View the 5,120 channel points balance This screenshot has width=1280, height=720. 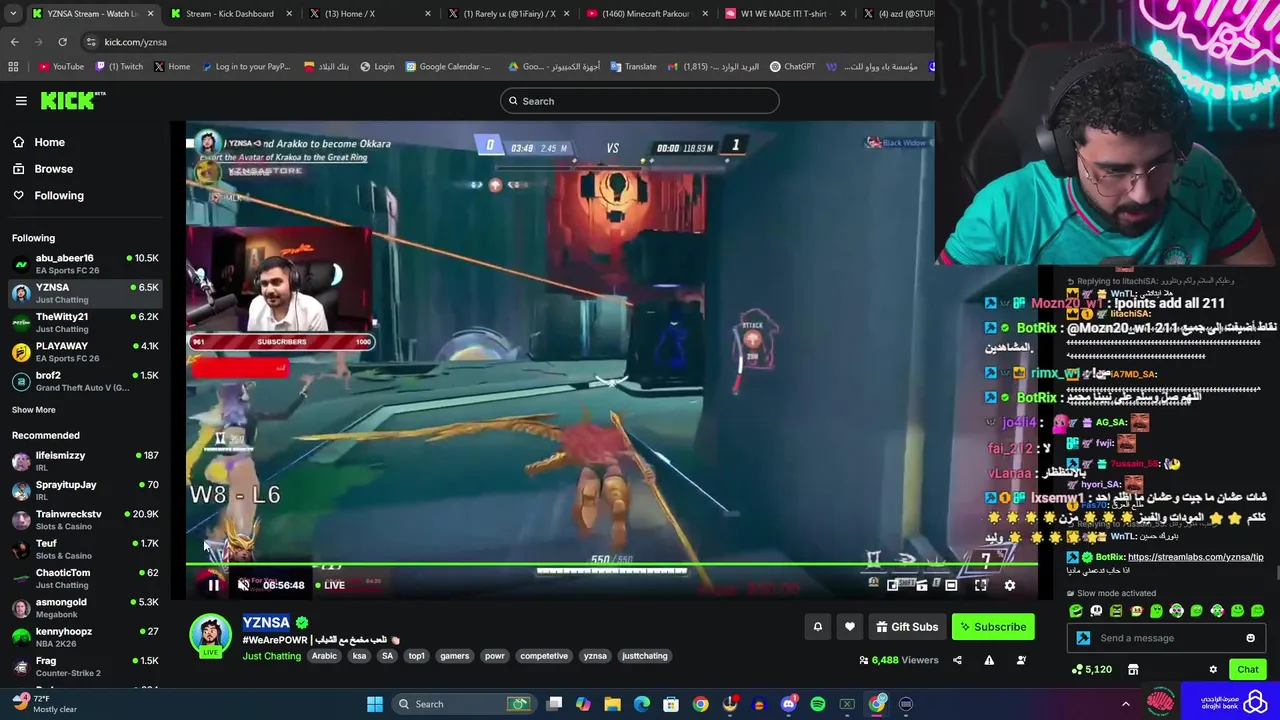click(x=1092, y=669)
